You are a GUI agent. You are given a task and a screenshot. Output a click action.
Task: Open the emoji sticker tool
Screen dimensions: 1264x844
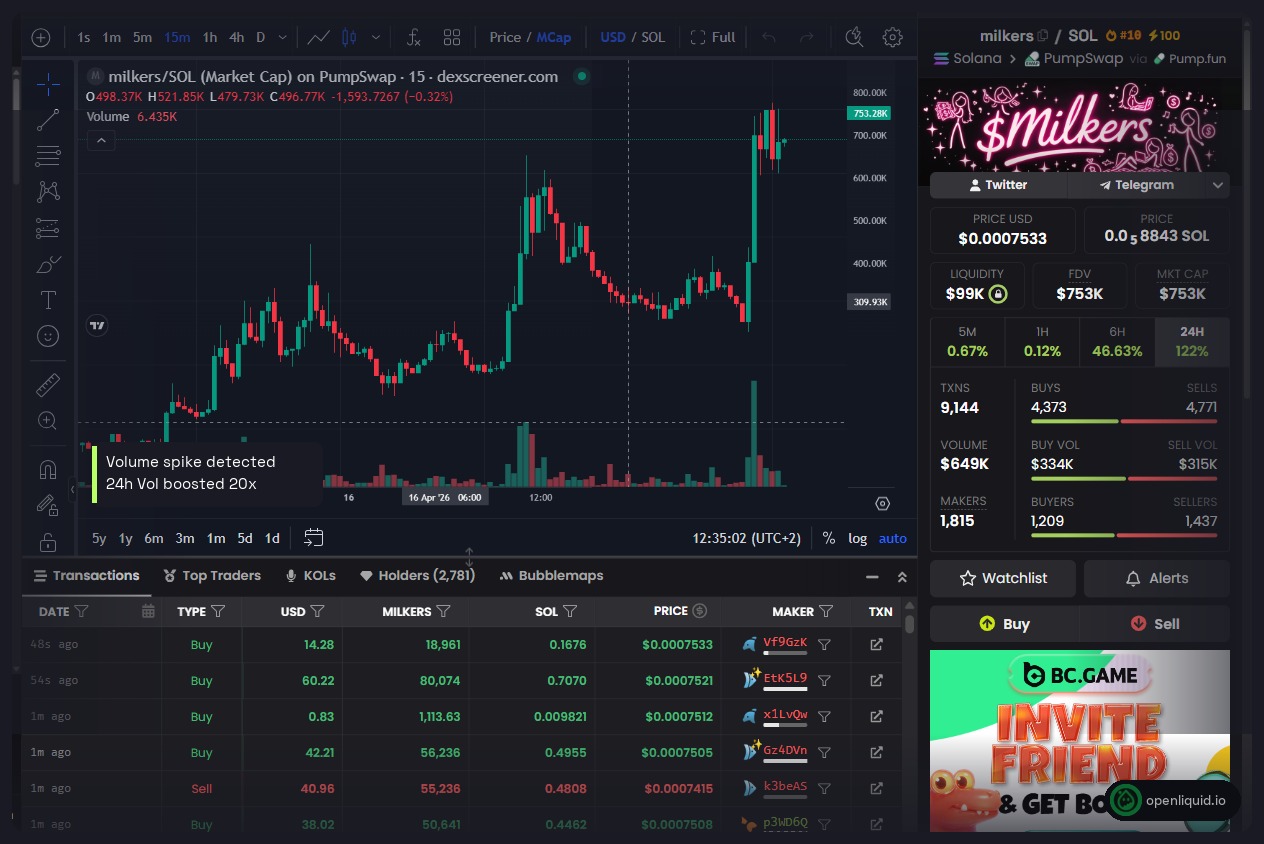48,336
